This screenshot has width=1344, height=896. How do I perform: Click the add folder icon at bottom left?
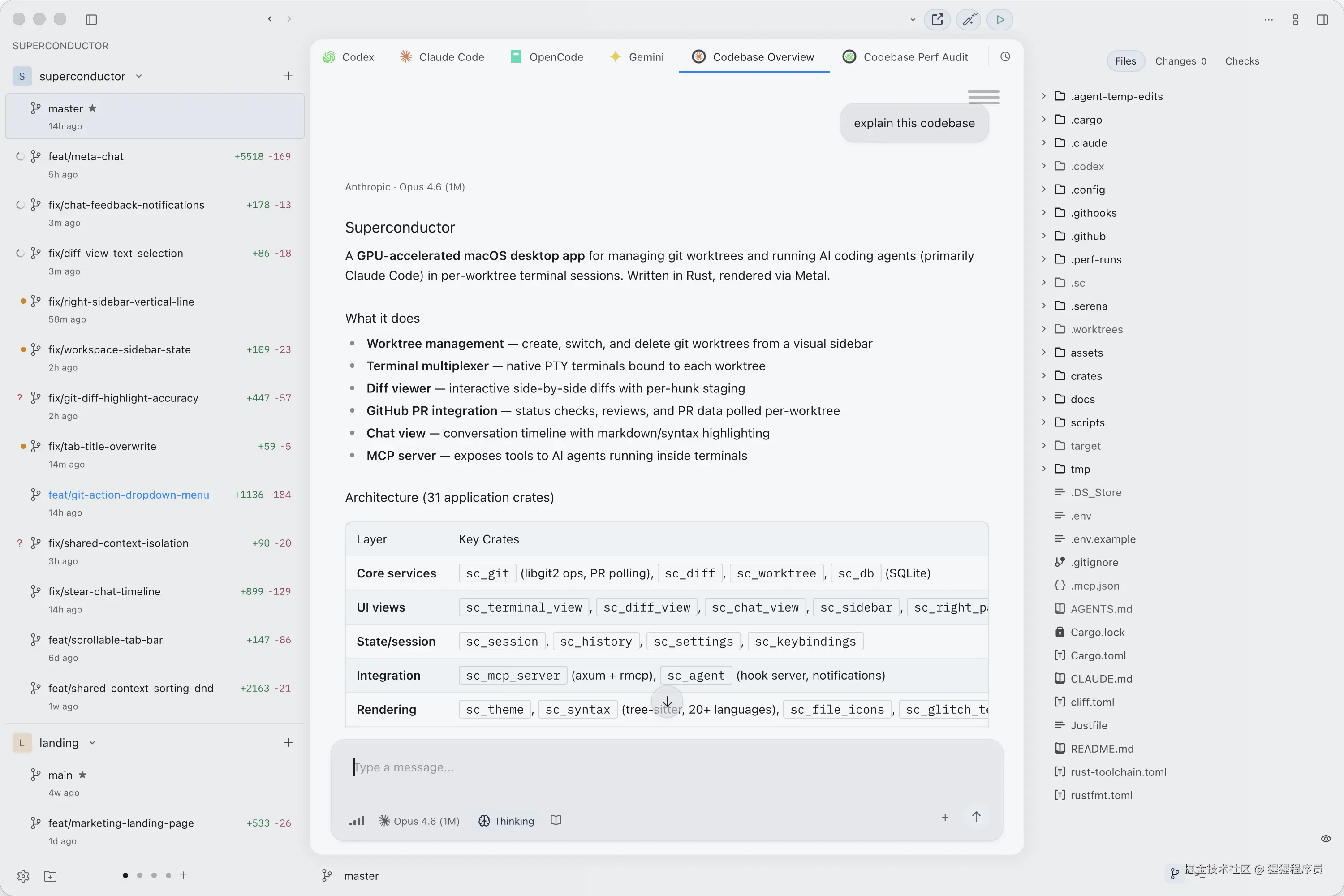click(x=50, y=876)
